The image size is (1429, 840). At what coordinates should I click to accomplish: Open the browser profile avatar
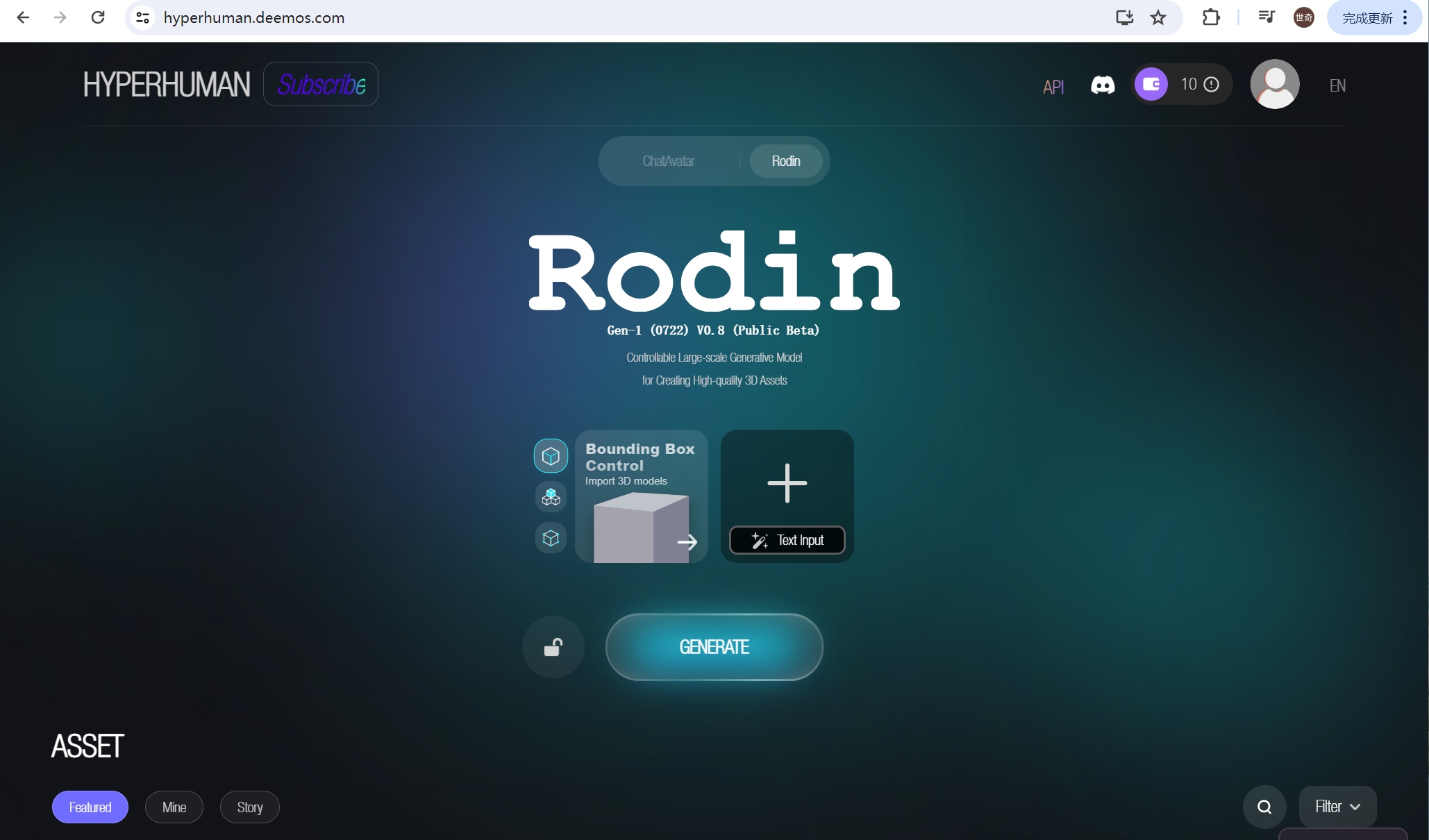tap(1304, 17)
